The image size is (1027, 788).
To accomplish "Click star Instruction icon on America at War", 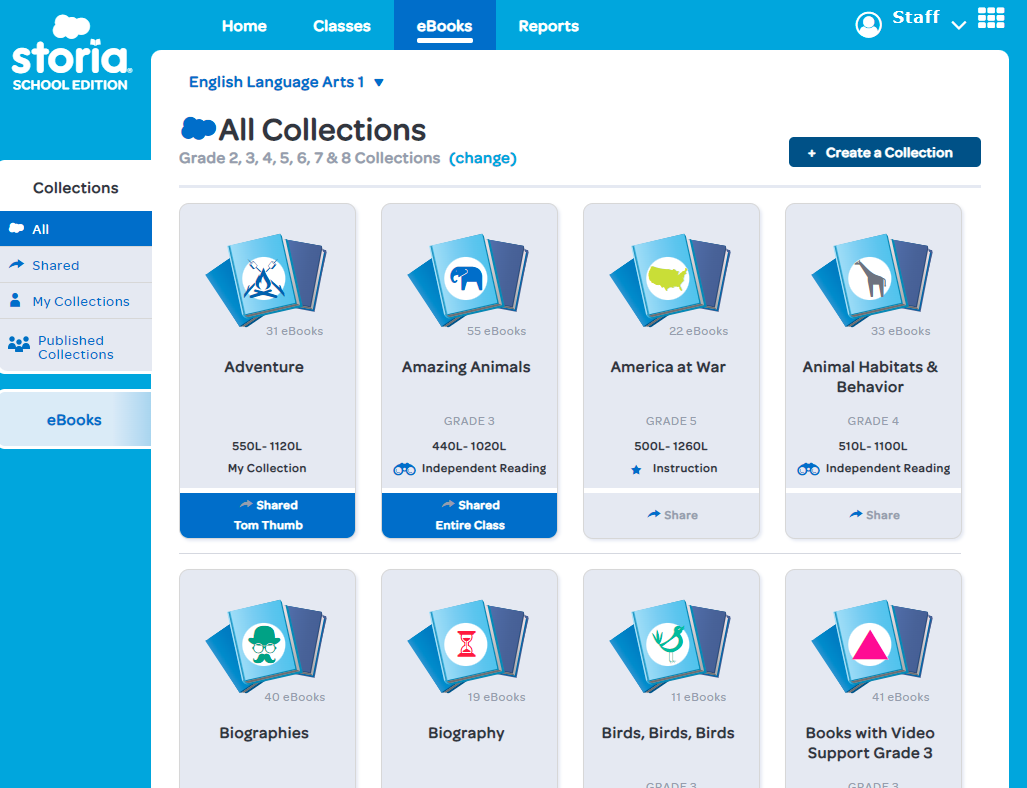I will click(636, 469).
